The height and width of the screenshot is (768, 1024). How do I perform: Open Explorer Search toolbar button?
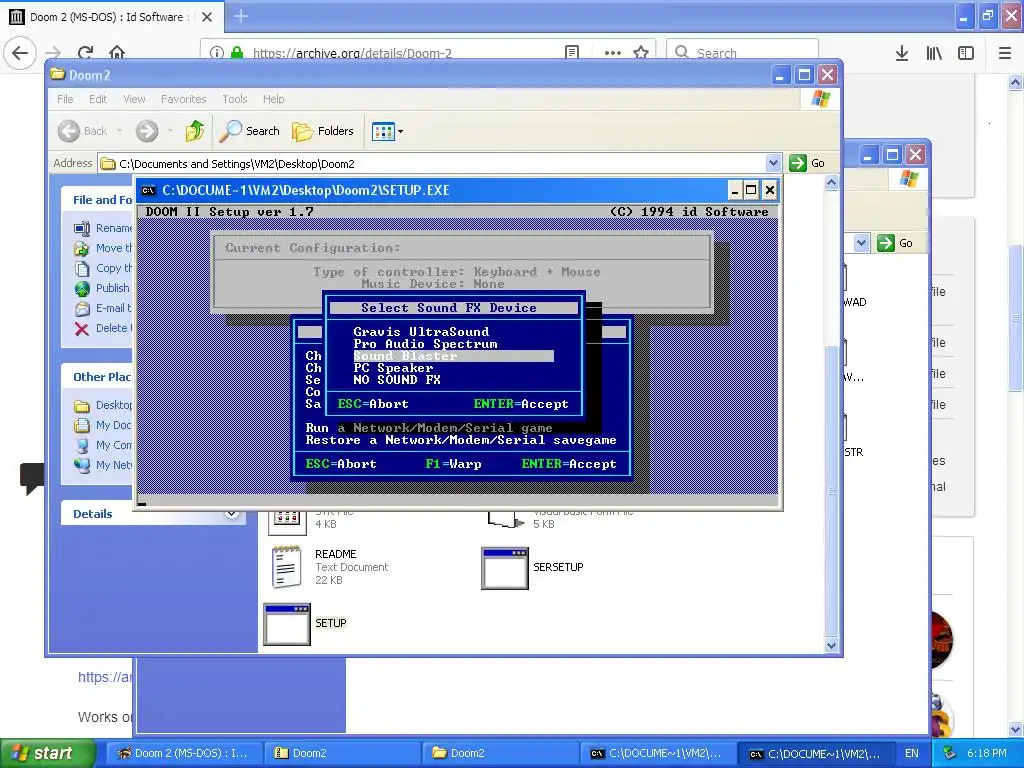pyautogui.click(x=249, y=131)
